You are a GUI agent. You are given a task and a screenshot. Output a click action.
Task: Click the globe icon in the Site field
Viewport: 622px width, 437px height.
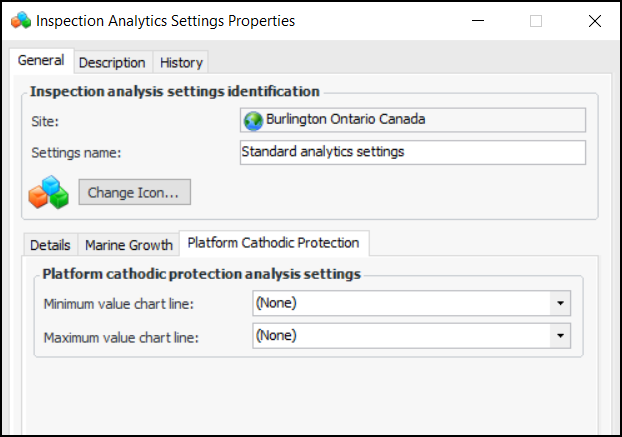pos(254,120)
